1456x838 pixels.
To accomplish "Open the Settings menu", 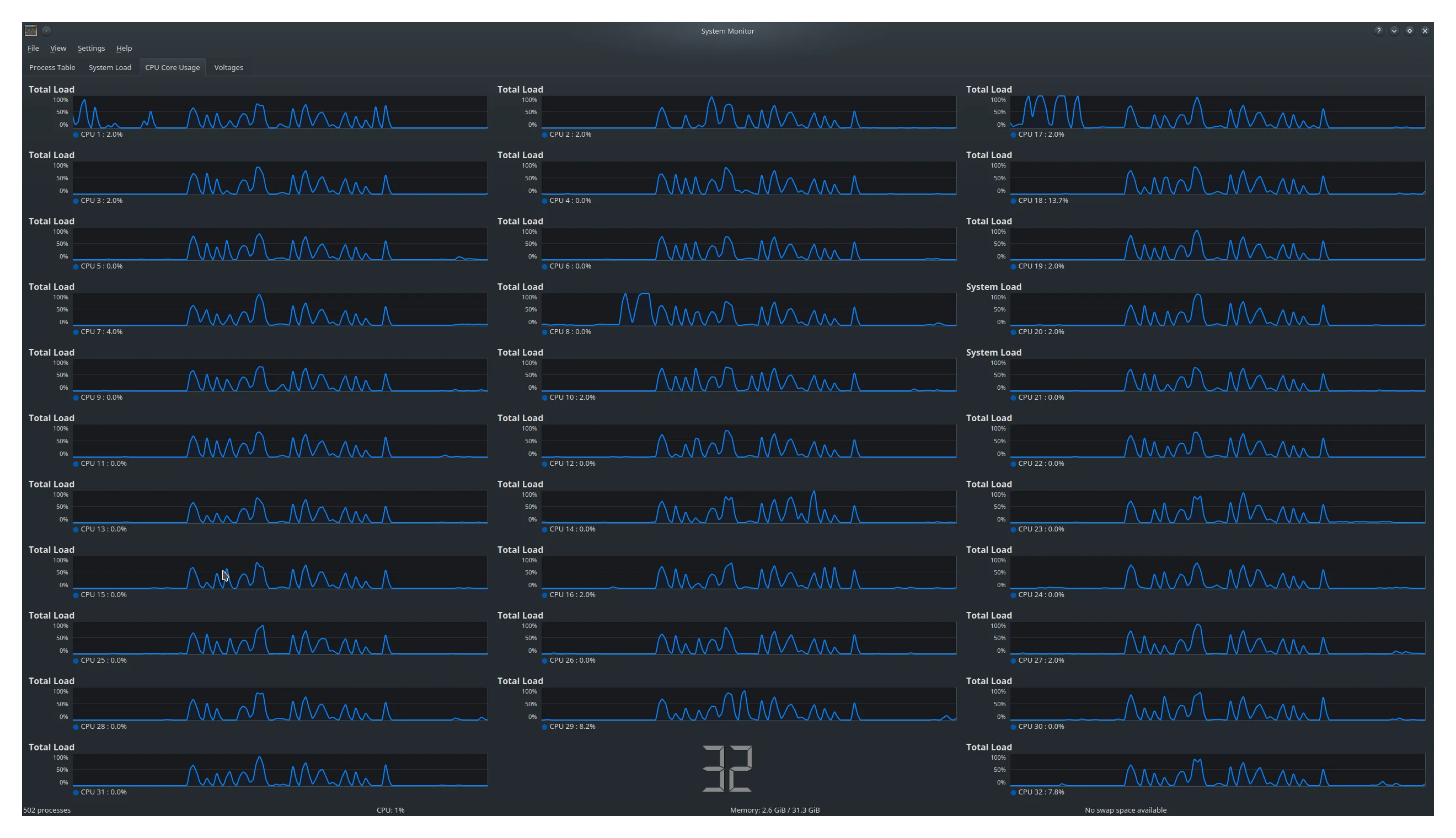I will coord(91,49).
